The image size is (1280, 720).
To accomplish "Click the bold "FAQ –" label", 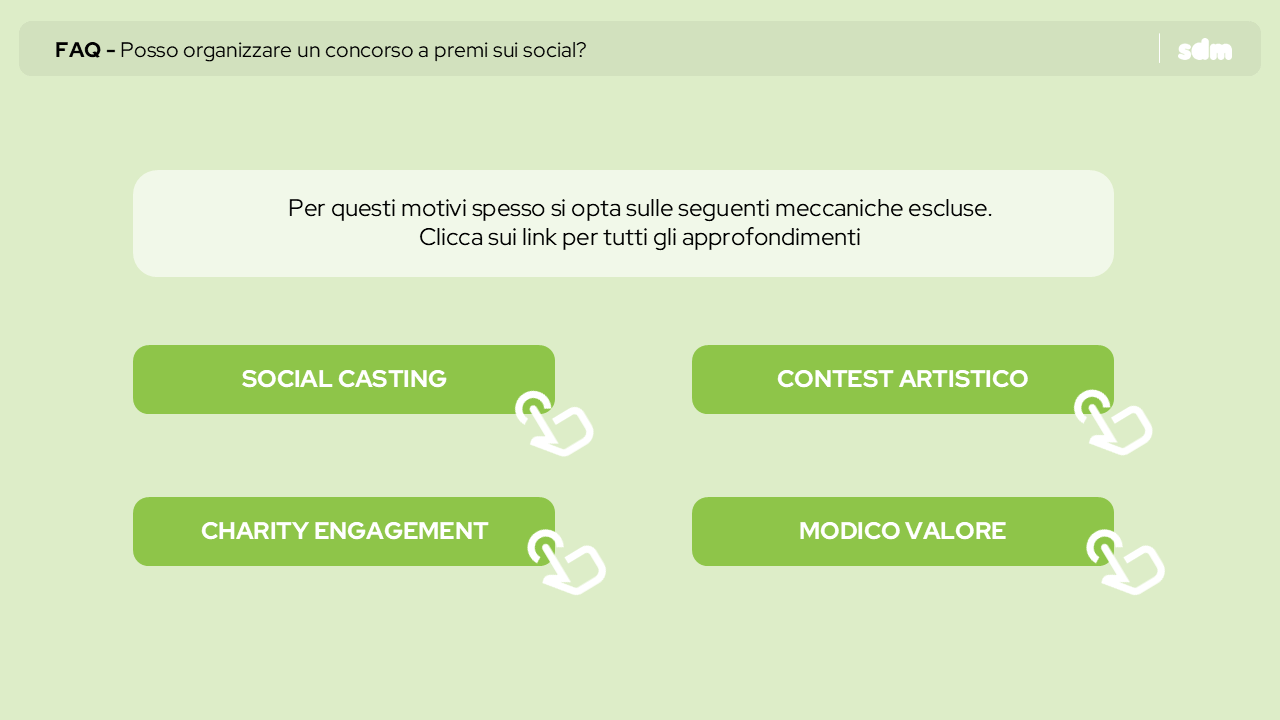I will point(85,49).
